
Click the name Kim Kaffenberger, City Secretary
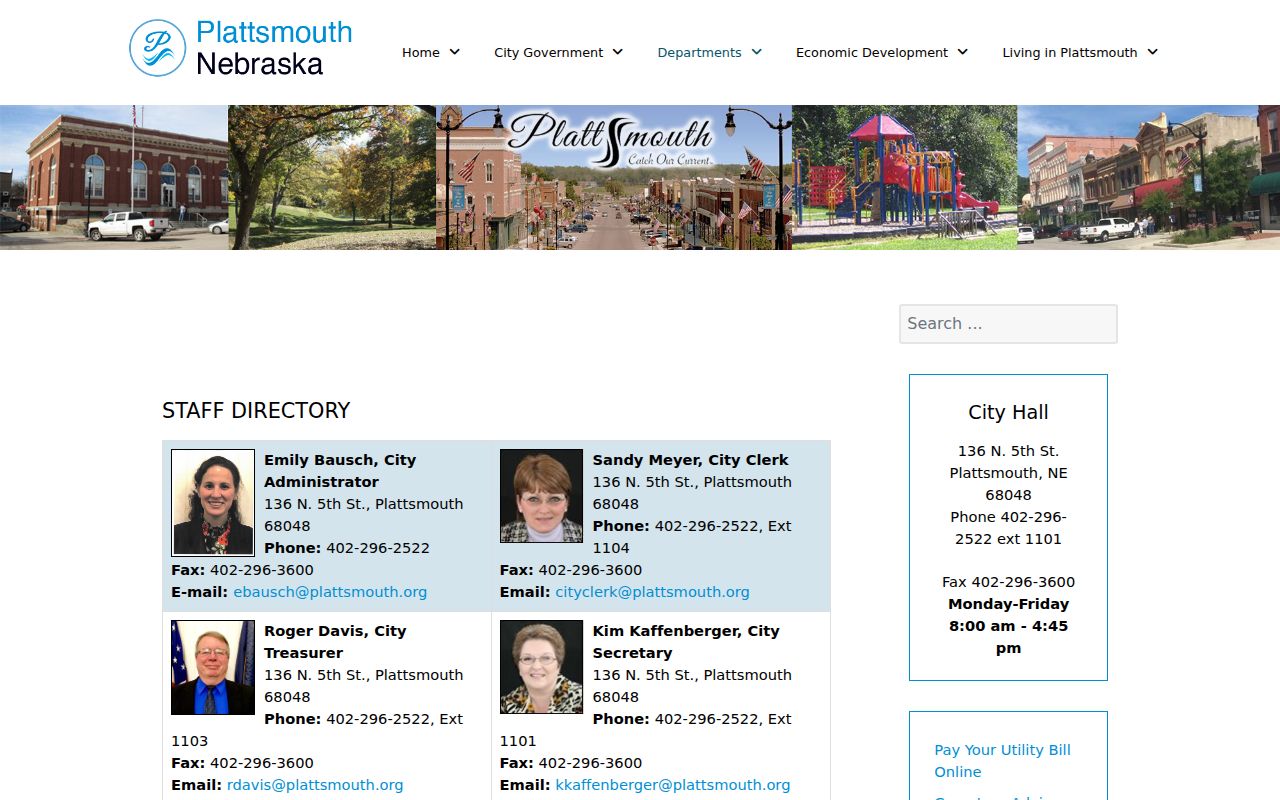686,642
